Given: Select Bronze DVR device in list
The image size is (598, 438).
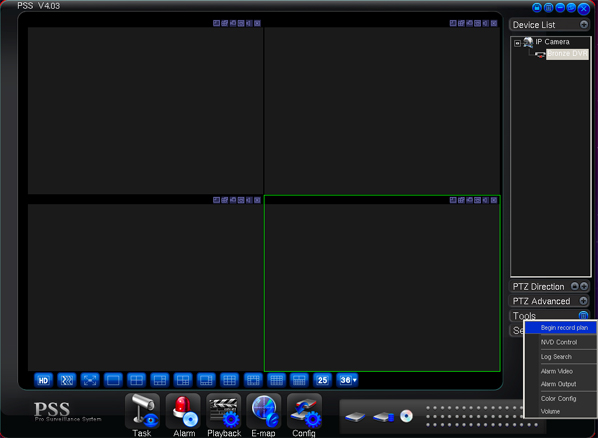Looking at the screenshot, I should 567,54.
